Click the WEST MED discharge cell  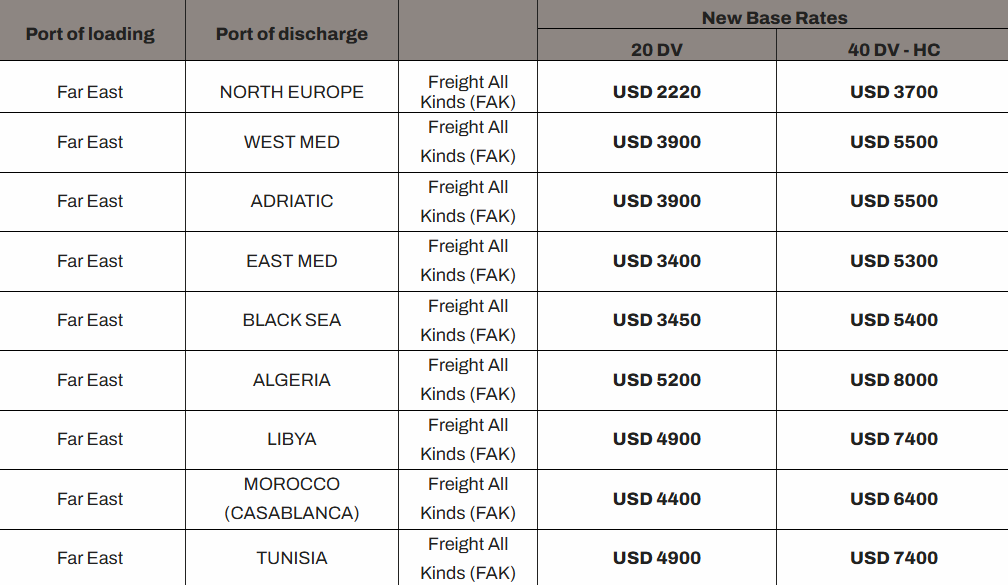point(291,142)
